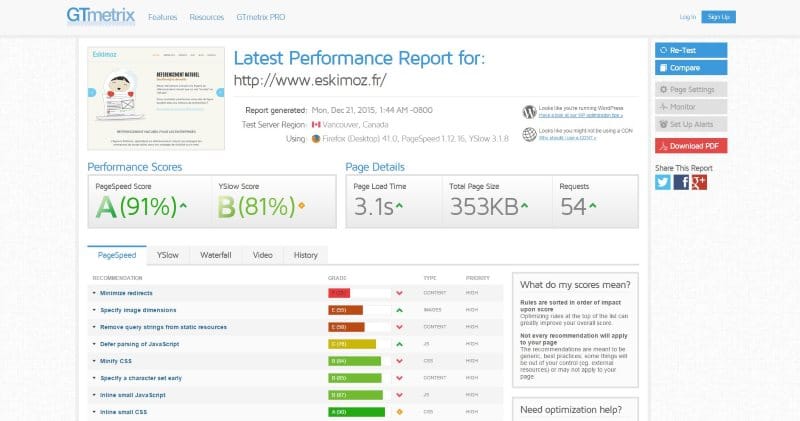This screenshot has width=800, height=421.
Task: Open the WordPress optimization tips link
Action: click(581, 115)
